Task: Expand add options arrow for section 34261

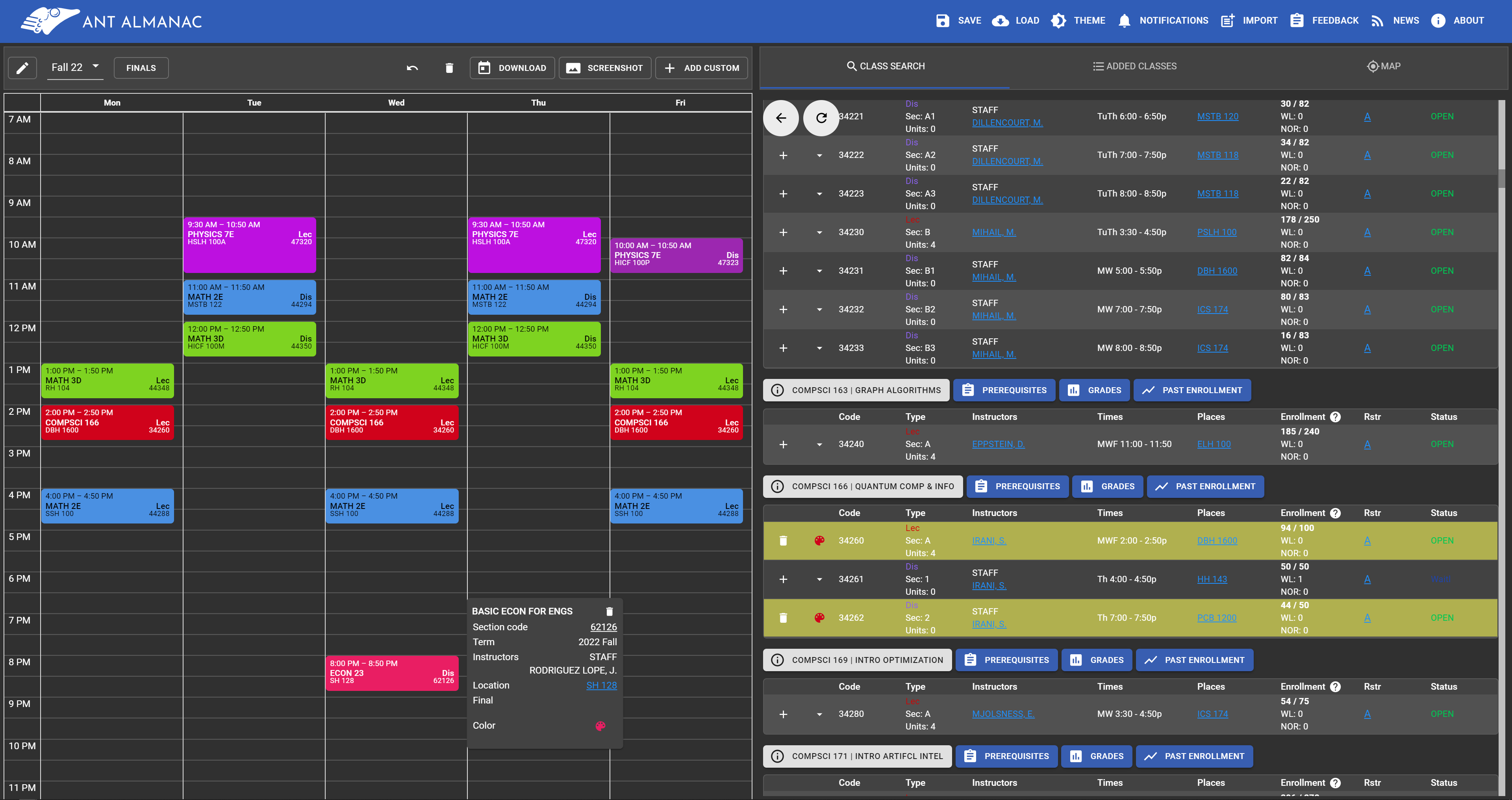Action: (819, 579)
